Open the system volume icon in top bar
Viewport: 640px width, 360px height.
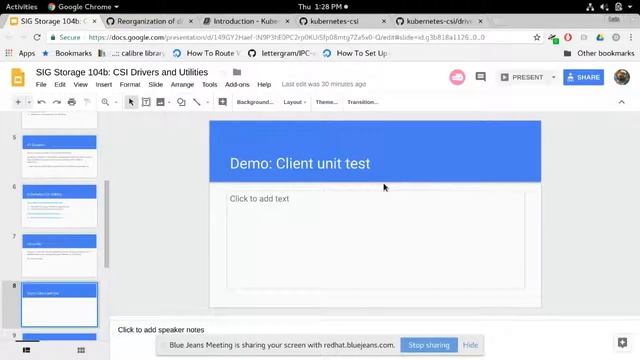(604, 7)
